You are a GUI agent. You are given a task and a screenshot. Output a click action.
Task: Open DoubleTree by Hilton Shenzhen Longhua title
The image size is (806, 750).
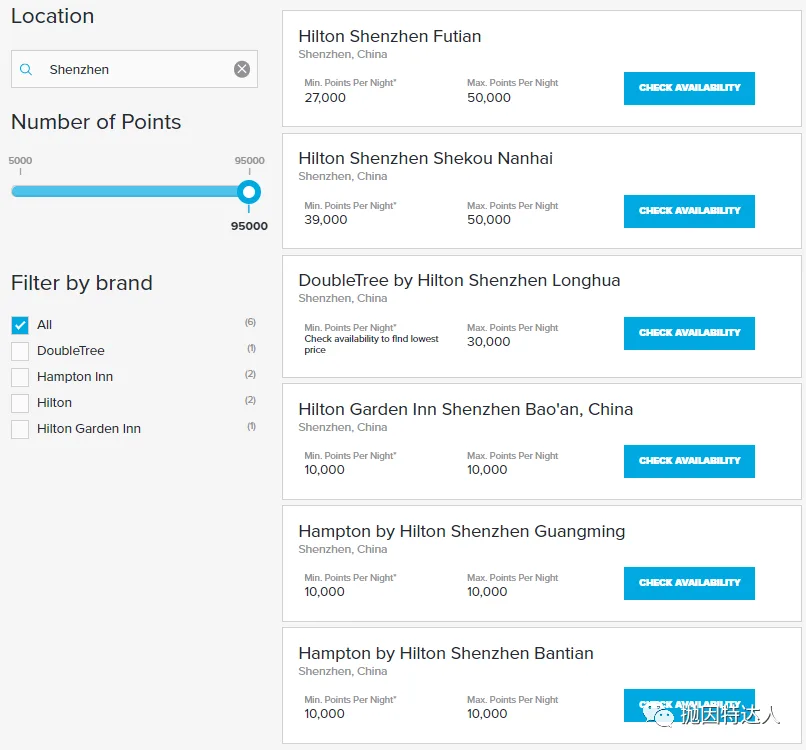(x=459, y=280)
